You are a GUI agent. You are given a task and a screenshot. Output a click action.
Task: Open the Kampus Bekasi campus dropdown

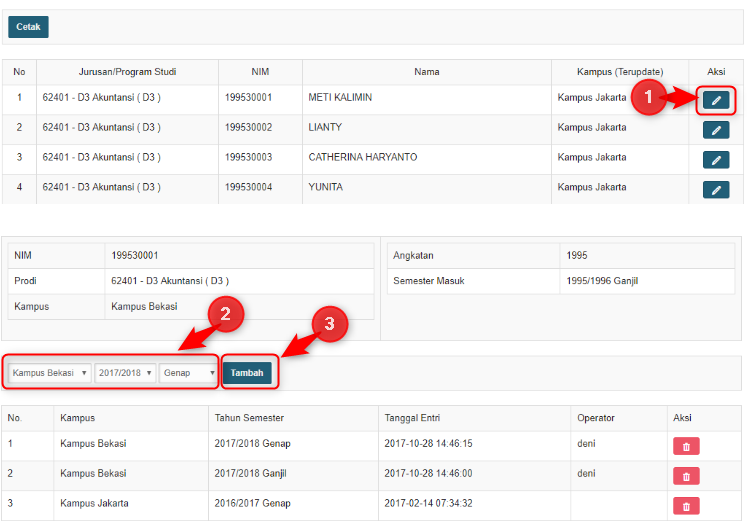click(50, 373)
